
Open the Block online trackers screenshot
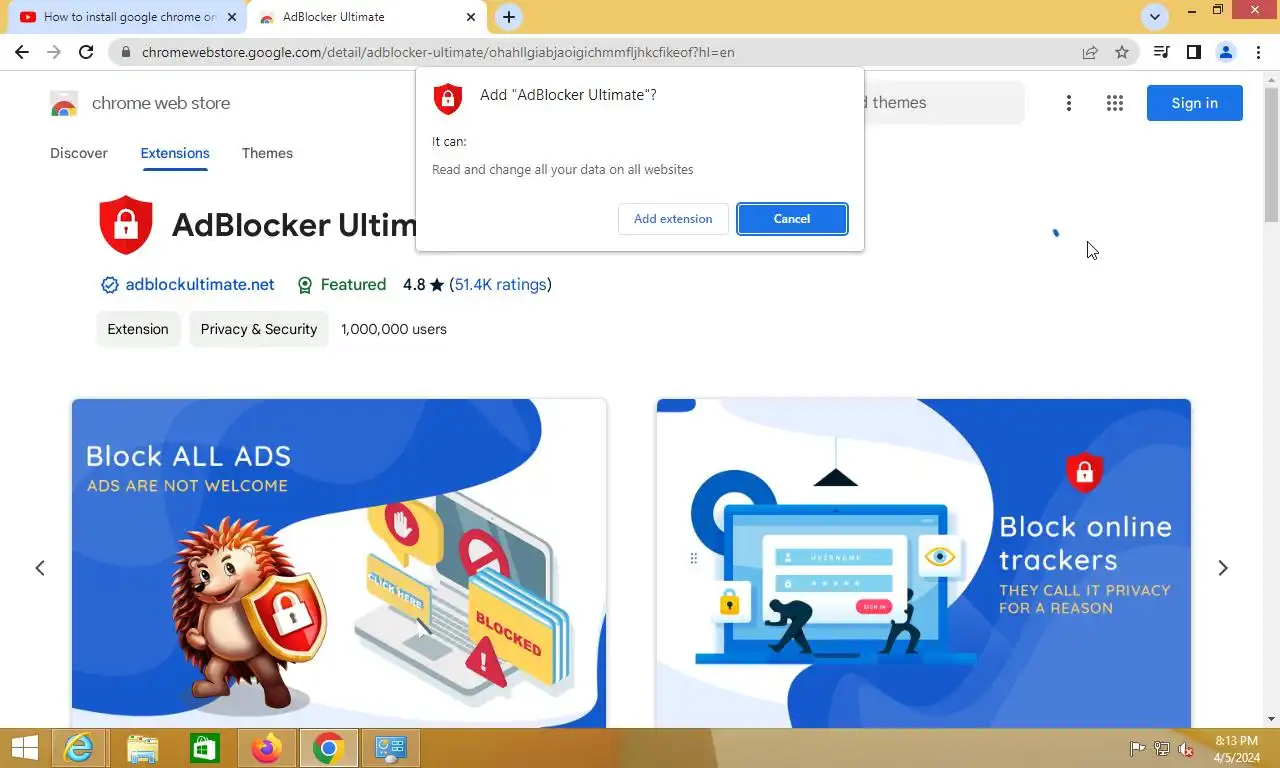924,563
